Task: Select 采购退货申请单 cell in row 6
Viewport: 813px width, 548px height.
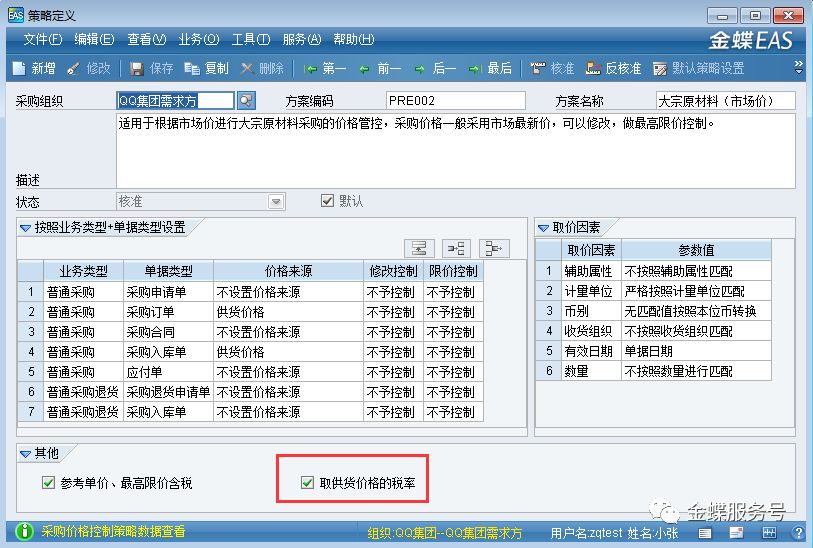Action: (x=169, y=392)
